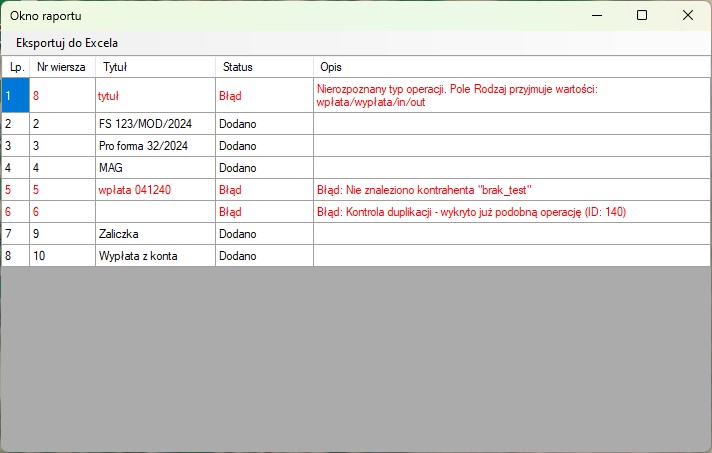Maximize the Okno raportu window
Viewport: 712px width, 453px height.
642,15
